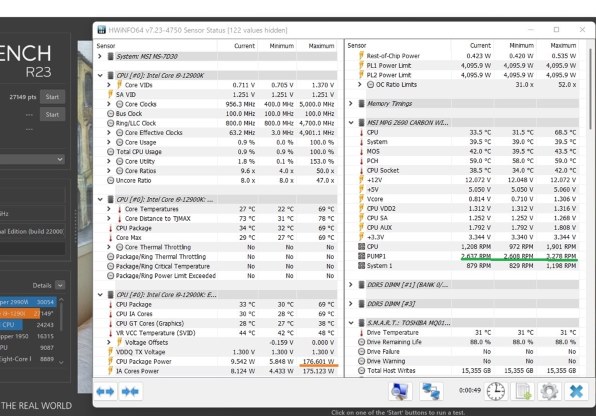Click the network connected computers icon in HWiNFO
The height and width of the screenshot is (416, 596).
[431, 391]
